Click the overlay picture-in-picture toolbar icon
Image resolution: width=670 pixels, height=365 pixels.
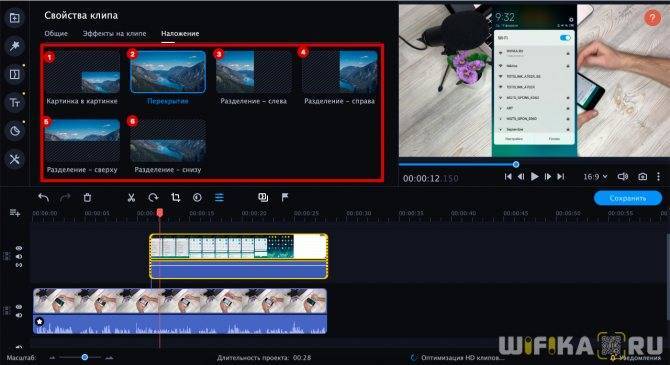click(263, 197)
